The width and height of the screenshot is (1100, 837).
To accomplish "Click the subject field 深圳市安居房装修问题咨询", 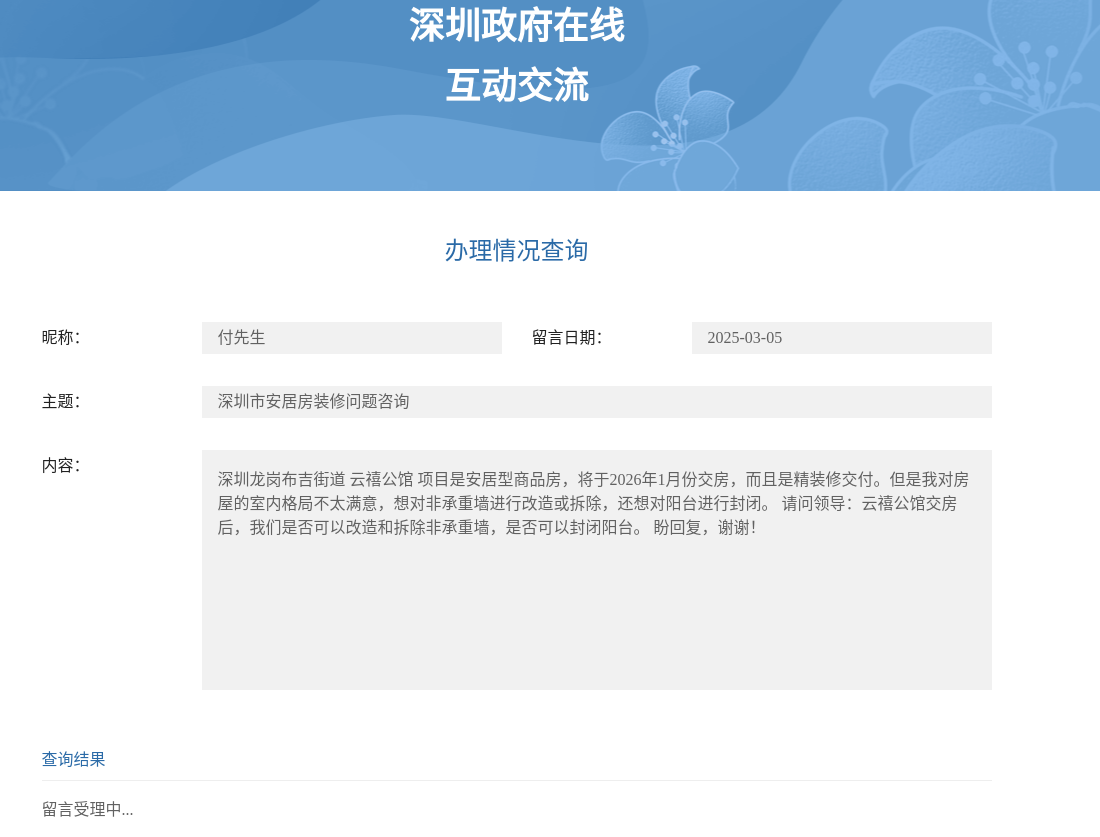I will (x=596, y=401).
